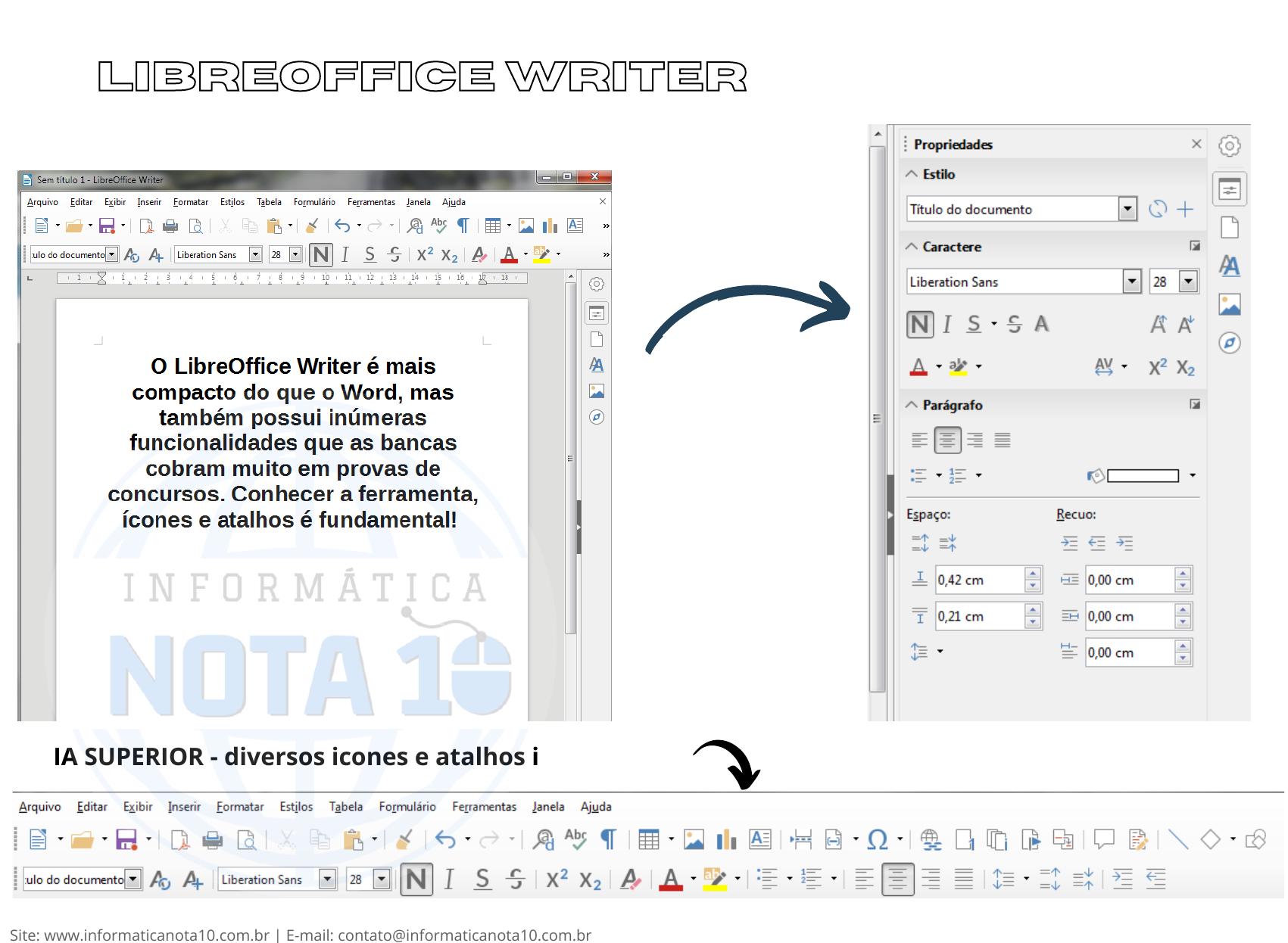Image resolution: width=1288 pixels, height=943 pixels.
Task: Open the font size 28 dropdown in Propriedades
Action: click(1189, 282)
